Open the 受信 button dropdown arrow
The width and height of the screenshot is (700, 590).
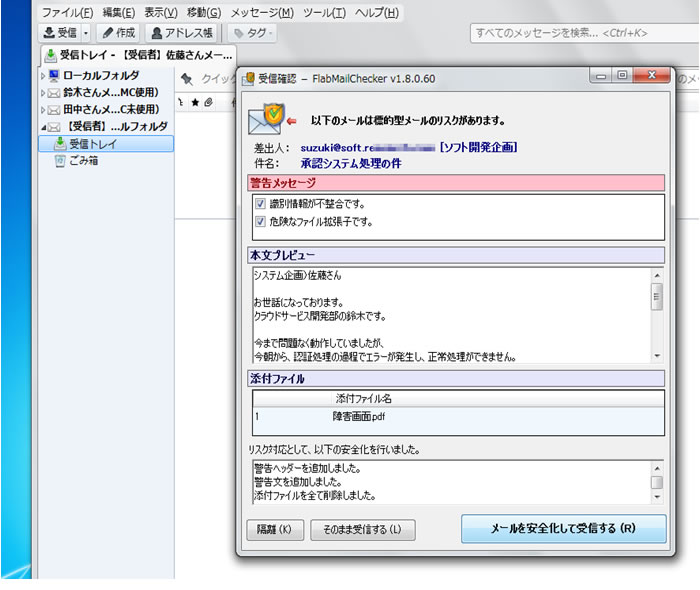(86, 33)
